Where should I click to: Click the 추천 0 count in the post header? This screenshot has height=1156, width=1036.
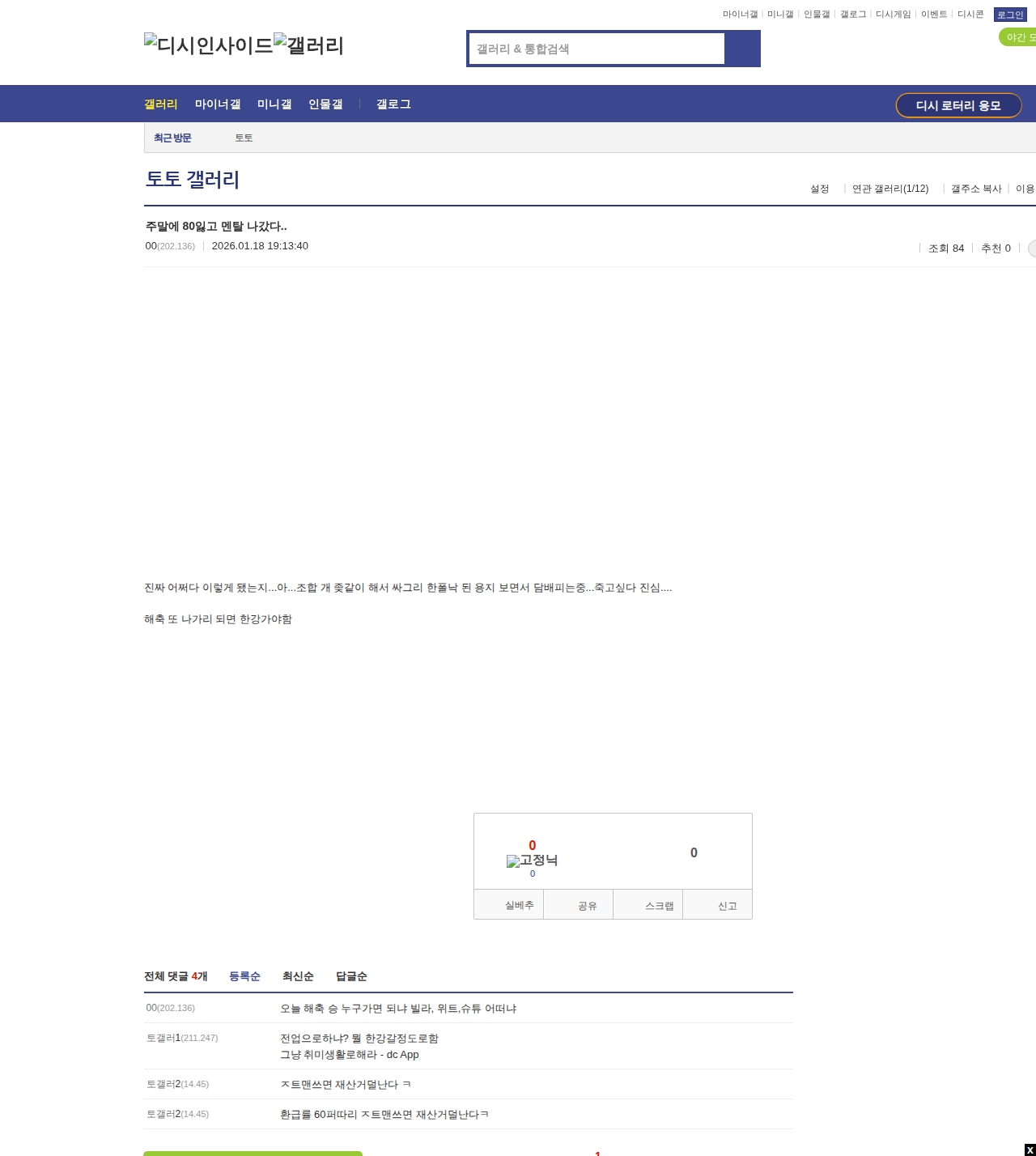click(x=996, y=249)
